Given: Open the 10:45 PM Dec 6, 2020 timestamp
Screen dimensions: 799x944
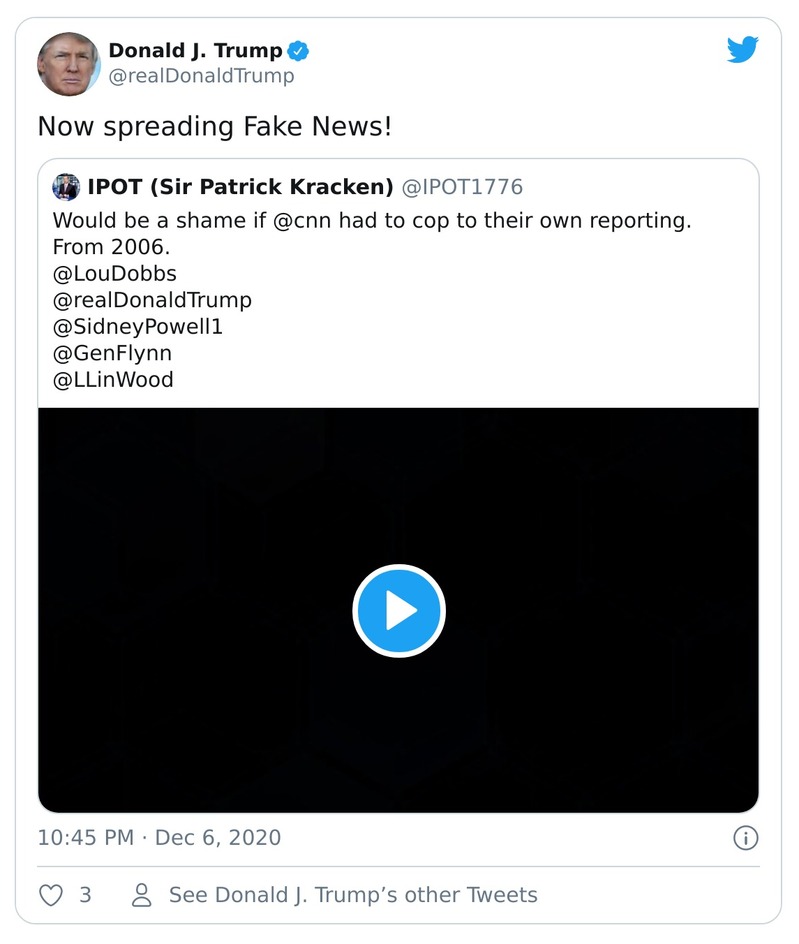Looking at the screenshot, I should 159,838.
